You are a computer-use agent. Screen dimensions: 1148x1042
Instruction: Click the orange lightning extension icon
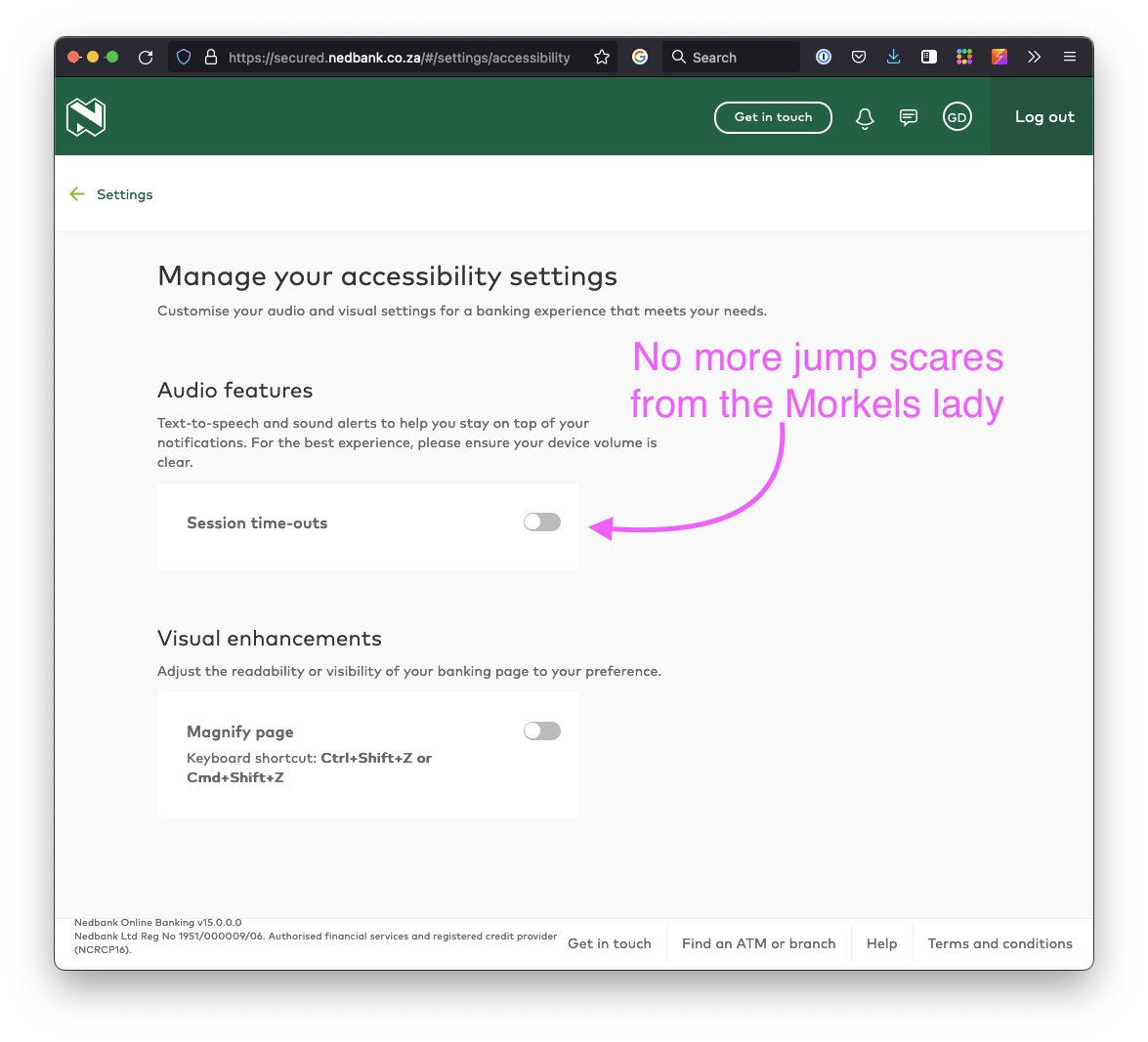[x=999, y=57]
